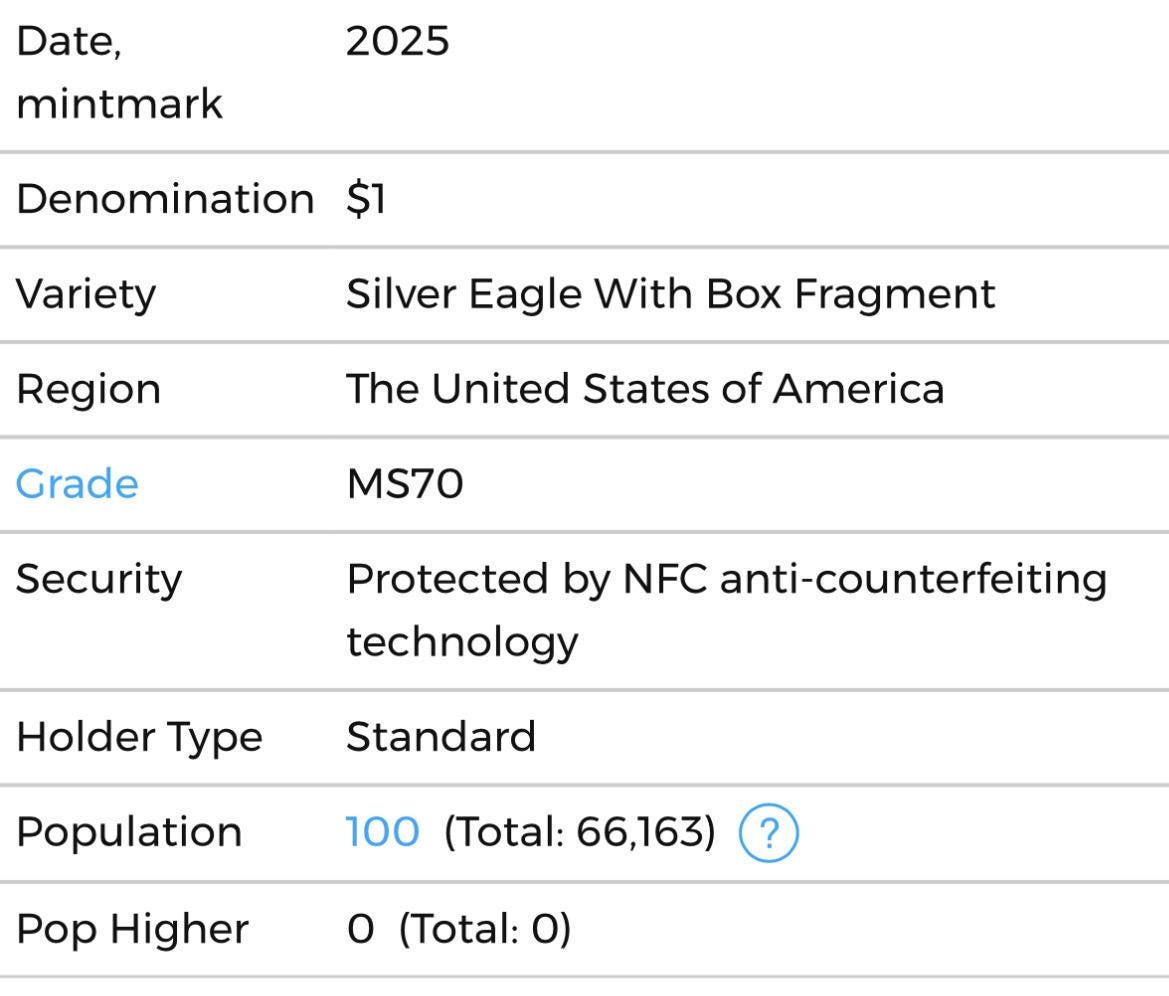Select the Region row label
1169x996 pixels.
tap(88, 390)
